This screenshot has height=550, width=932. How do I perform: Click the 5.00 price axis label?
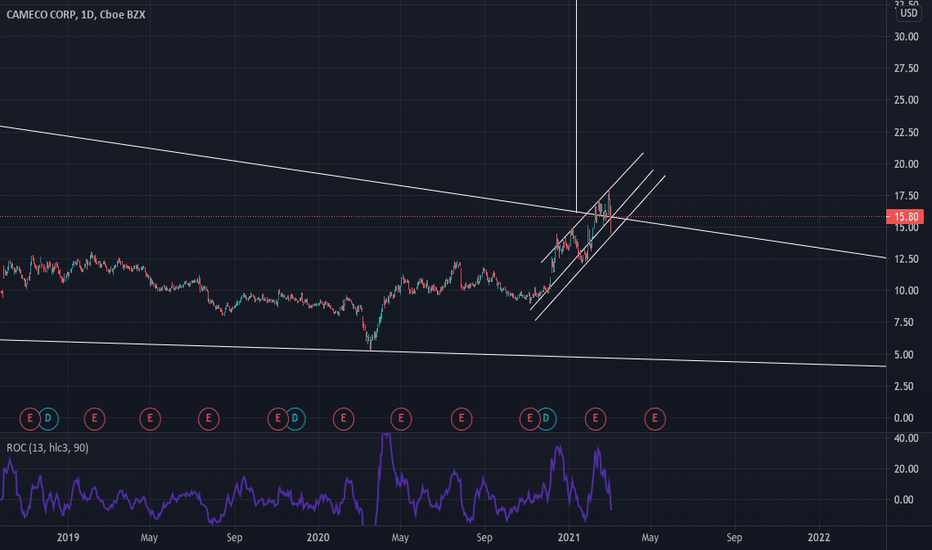903,354
